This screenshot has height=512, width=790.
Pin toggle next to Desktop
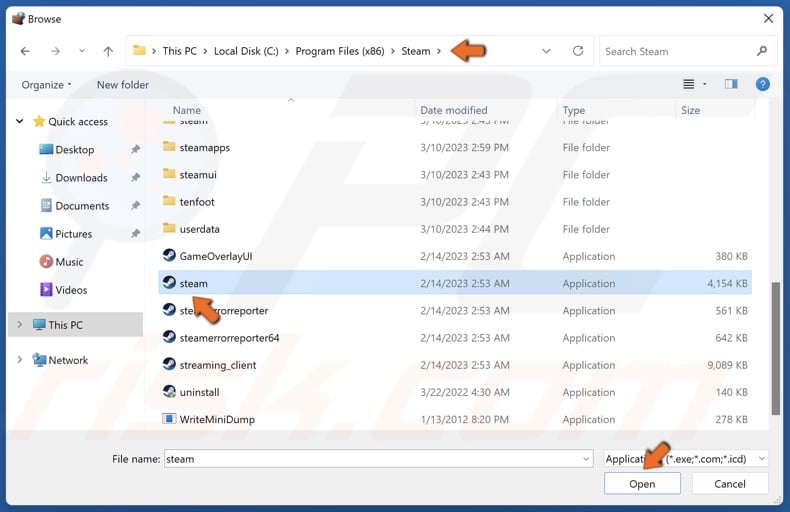coord(135,150)
